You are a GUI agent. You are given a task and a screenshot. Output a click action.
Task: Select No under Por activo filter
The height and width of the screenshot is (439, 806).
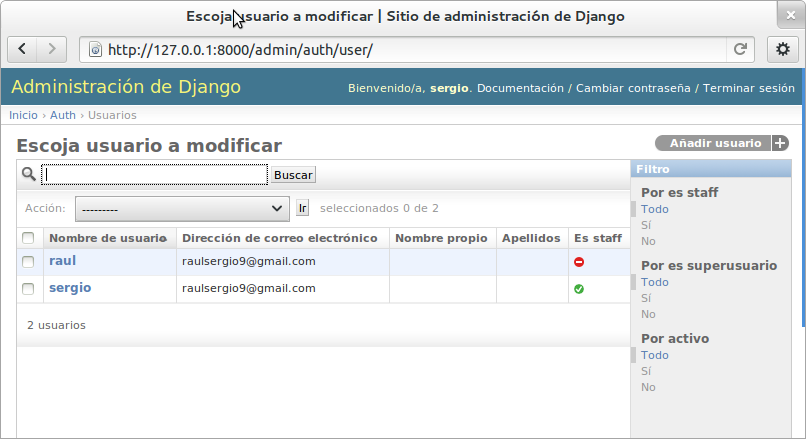(x=648, y=387)
